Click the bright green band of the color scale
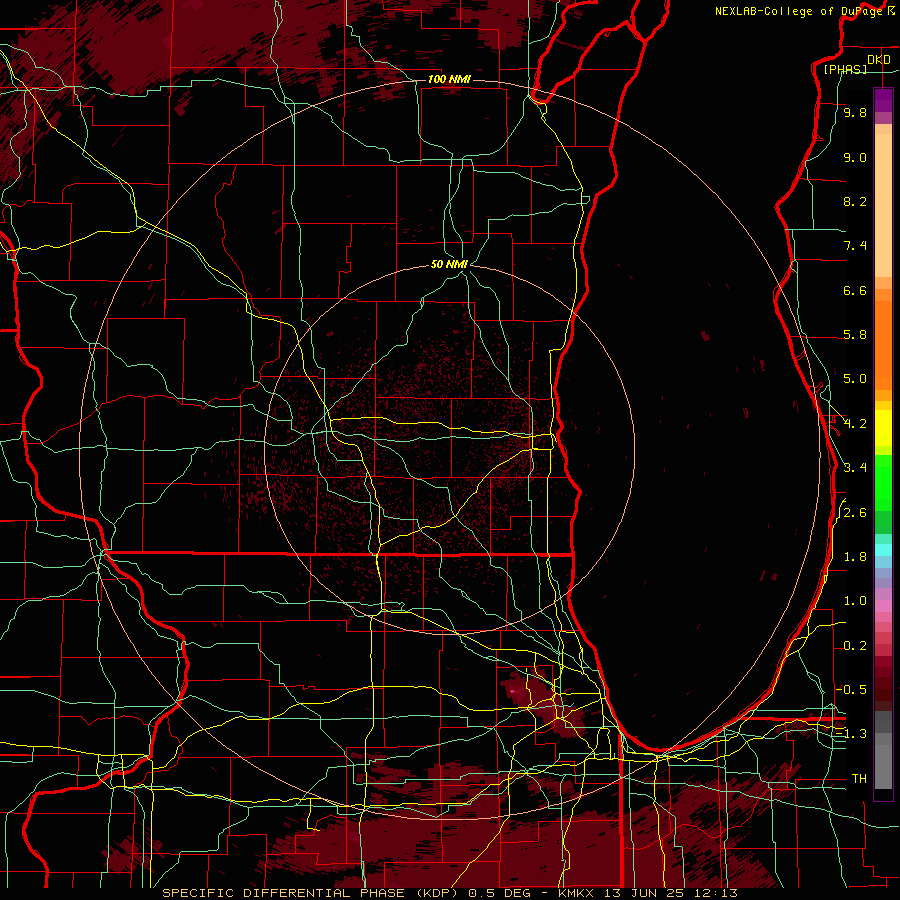 [x=883, y=482]
